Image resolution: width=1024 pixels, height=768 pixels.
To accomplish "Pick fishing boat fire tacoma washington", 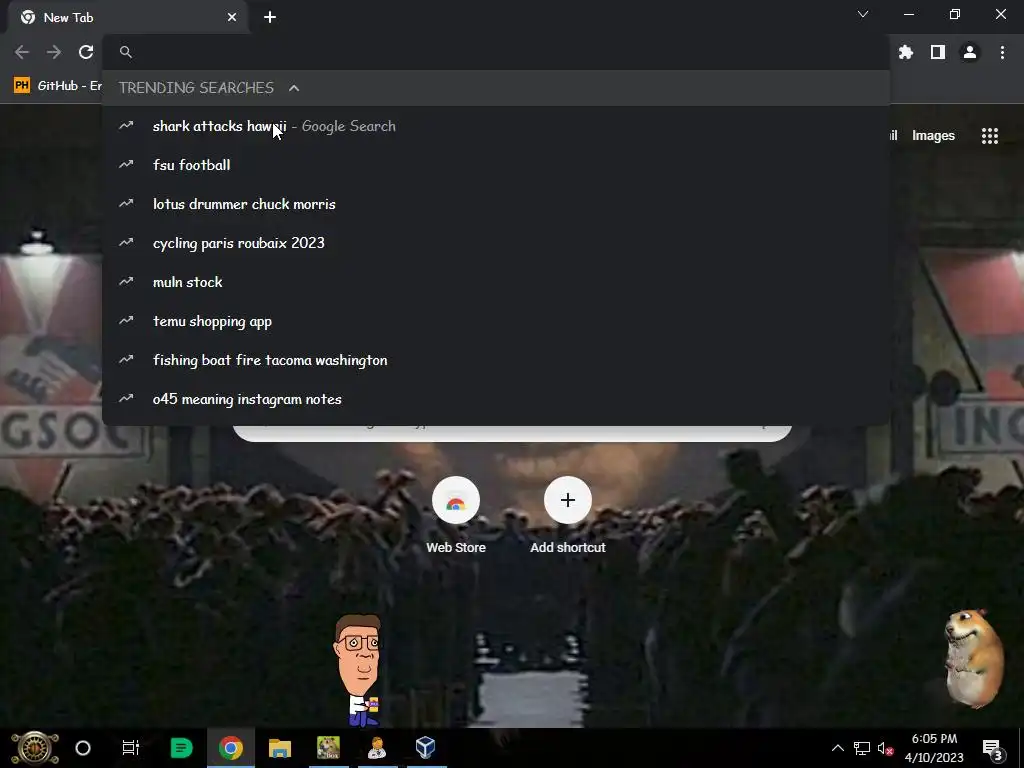I will click(x=496, y=360).
